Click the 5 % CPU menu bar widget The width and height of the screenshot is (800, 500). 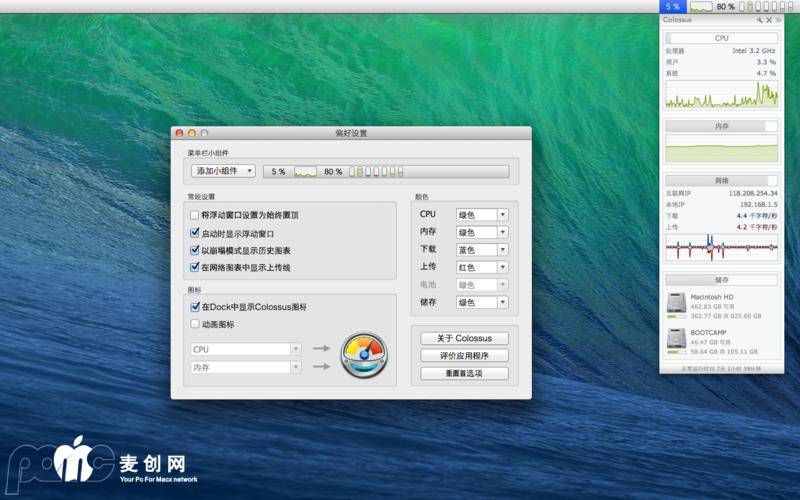[x=671, y=6]
